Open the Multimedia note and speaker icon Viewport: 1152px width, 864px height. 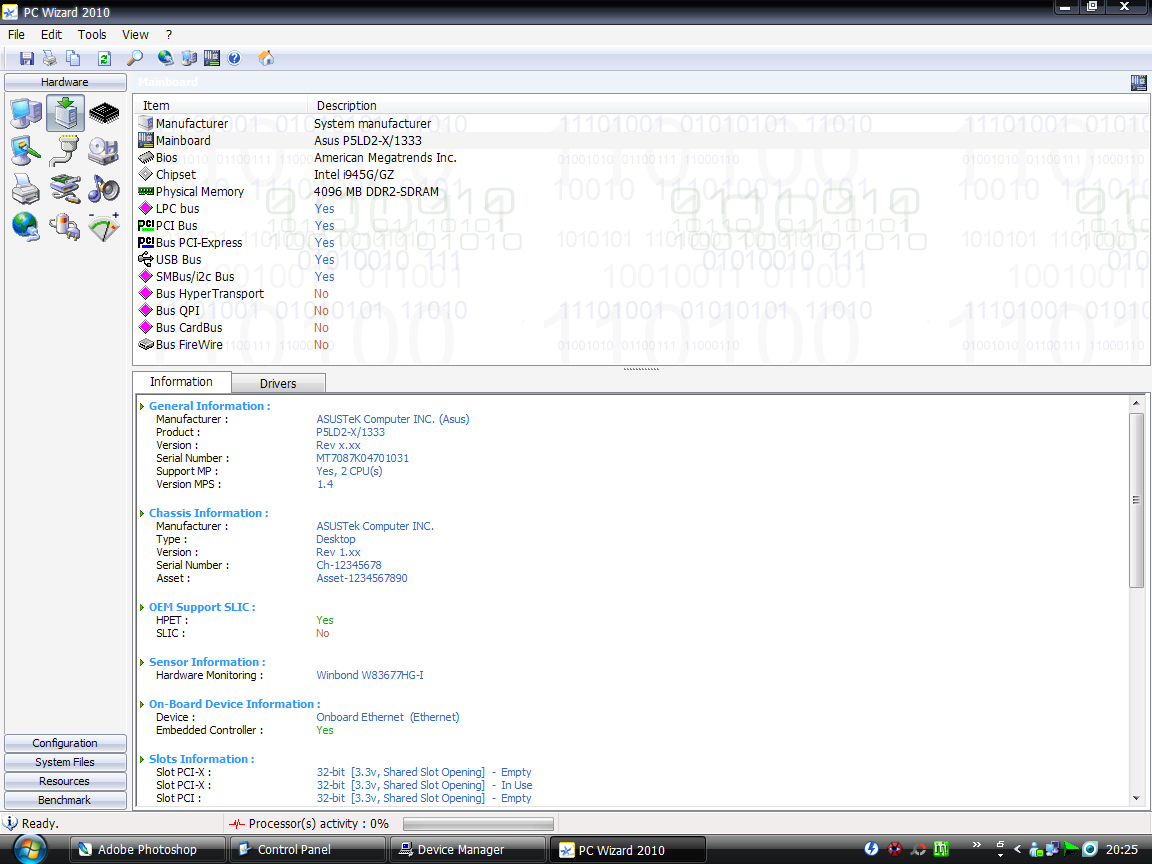[x=104, y=189]
